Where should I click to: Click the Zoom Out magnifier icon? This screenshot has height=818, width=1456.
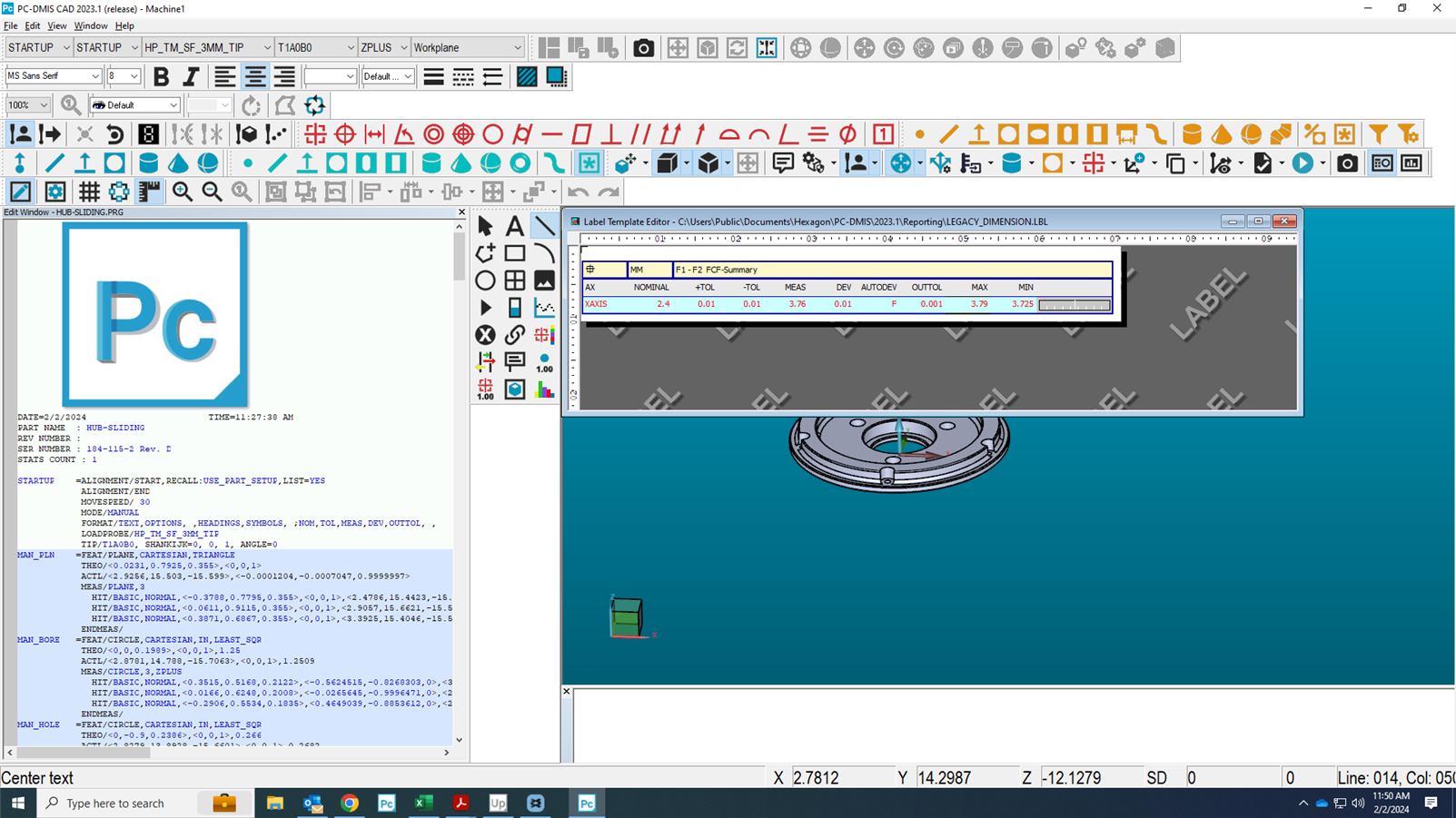point(212,192)
